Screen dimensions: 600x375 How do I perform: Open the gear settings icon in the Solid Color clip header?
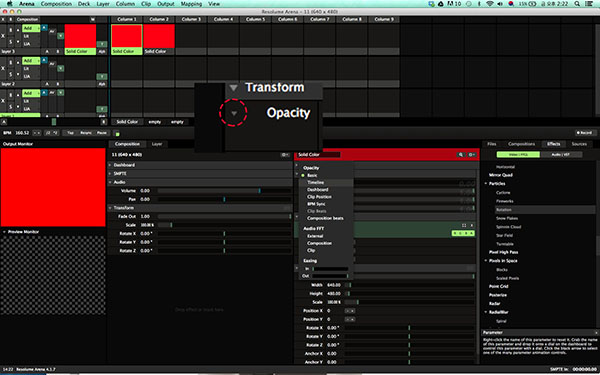(x=471, y=155)
